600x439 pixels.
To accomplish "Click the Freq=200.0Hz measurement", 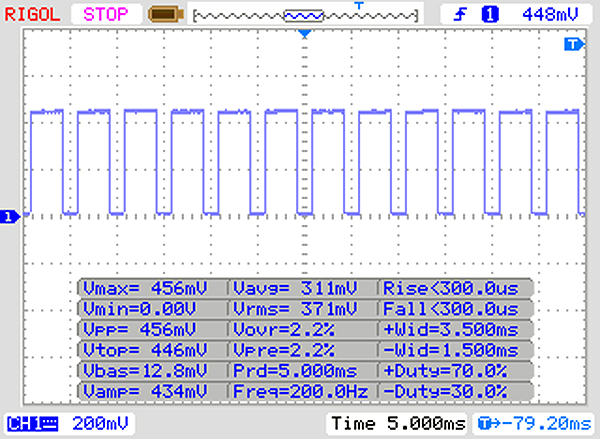I will click(x=301, y=391).
